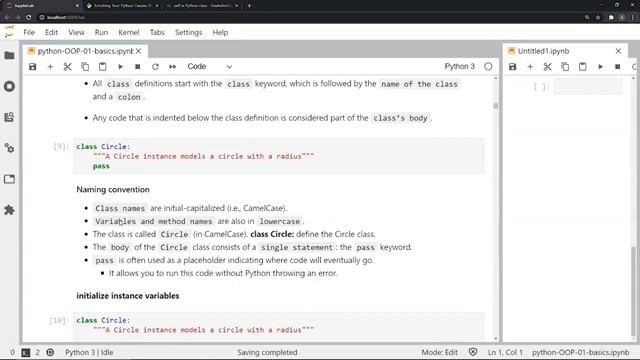Cut cells in Untitled1 notebook
The image size is (640, 360).
point(548,67)
